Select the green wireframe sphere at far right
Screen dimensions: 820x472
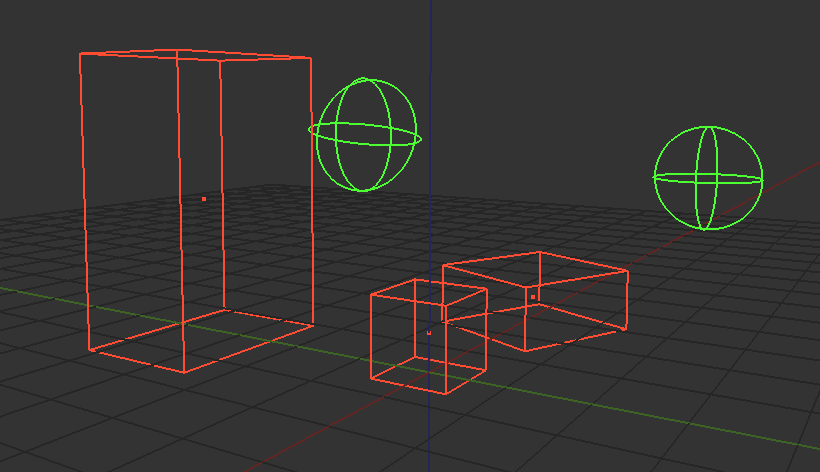pos(708,178)
